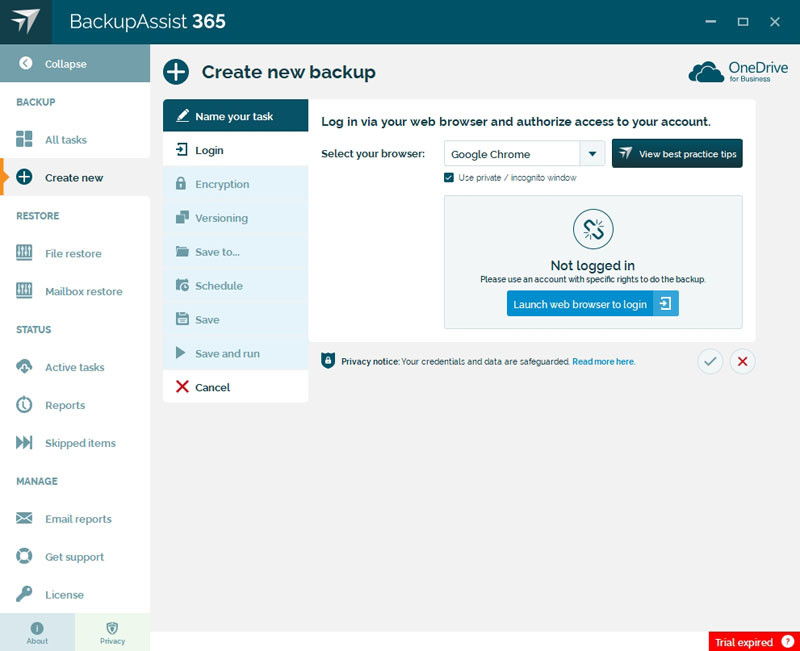Image resolution: width=800 pixels, height=651 pixels.
Task: Click the Email reports envelope icon
Action: (x=24, y=518)
